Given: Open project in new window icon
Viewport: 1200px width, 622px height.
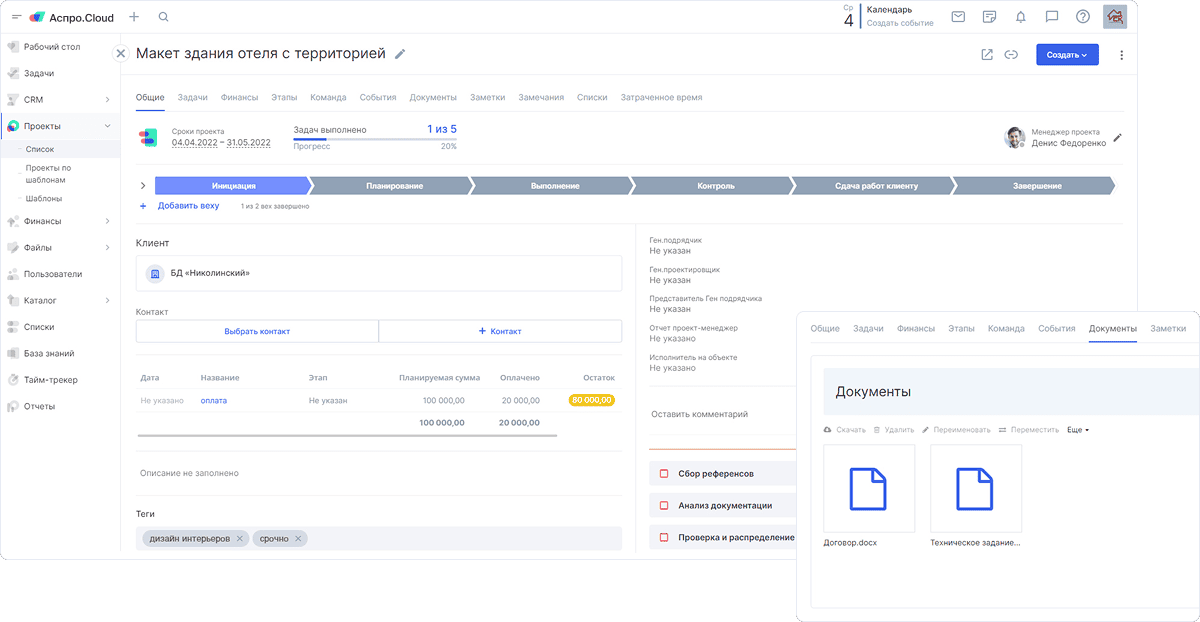Looking at the screenshot, I should pos(987,55).
